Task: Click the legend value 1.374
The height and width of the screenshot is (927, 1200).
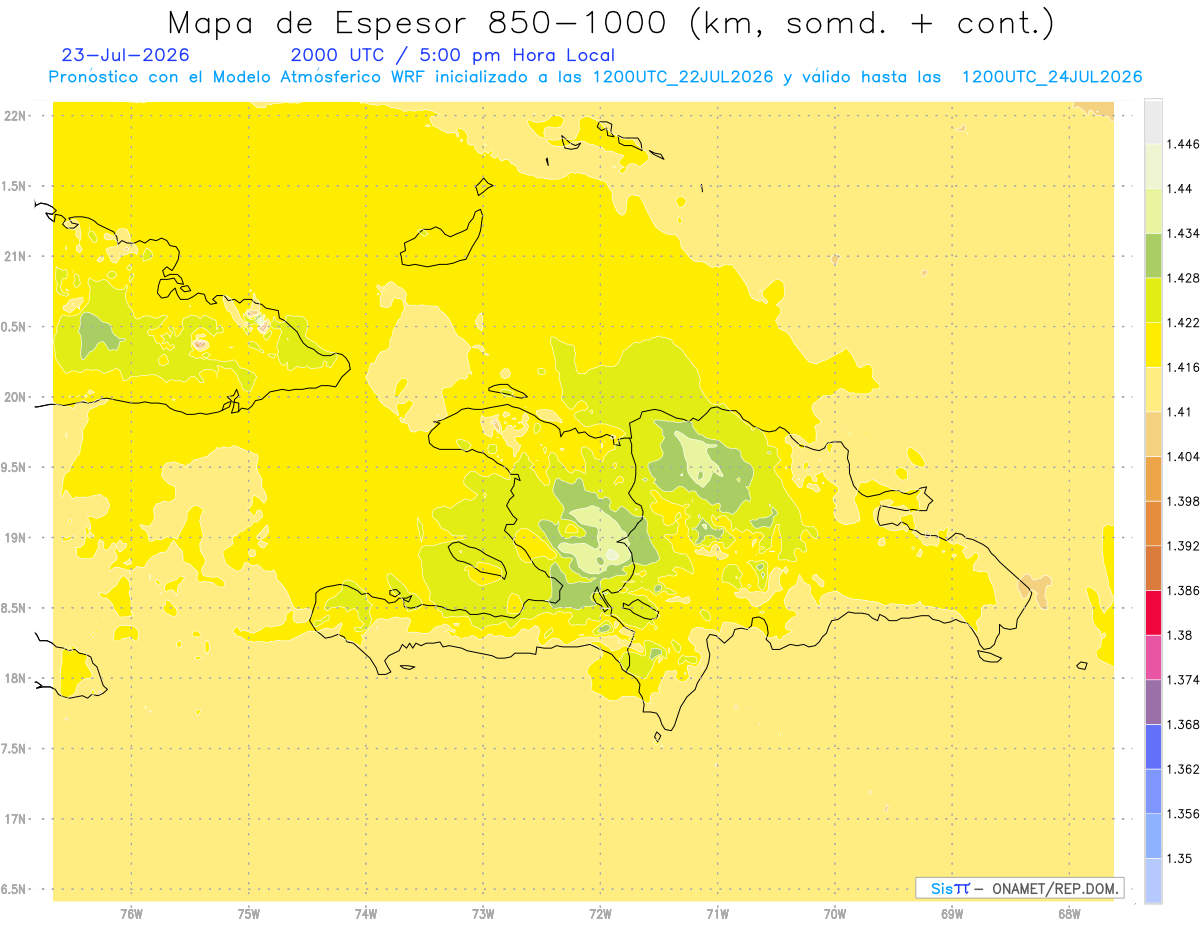Action: pos(1183,680)
